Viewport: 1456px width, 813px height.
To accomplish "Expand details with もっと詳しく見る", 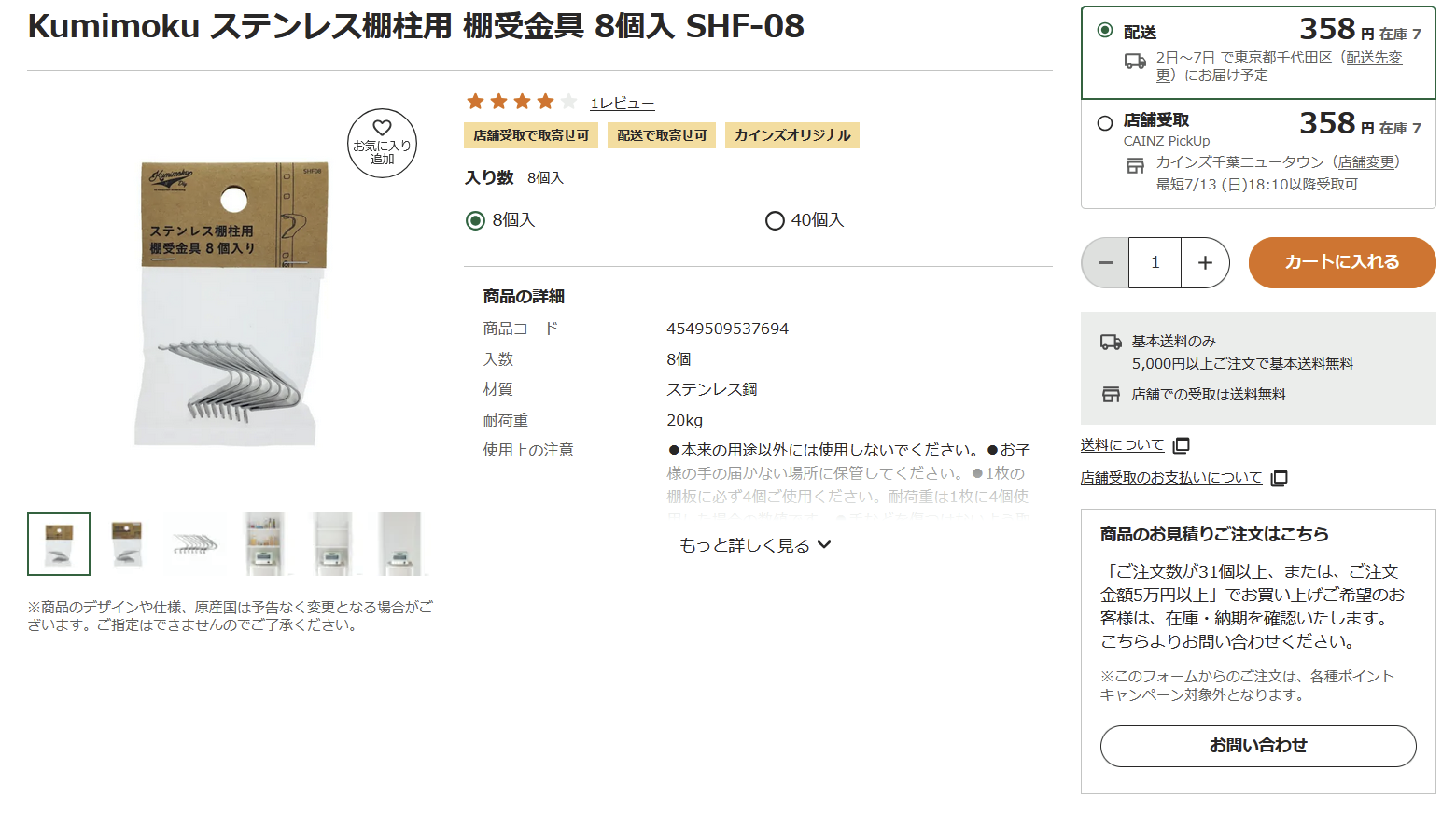I will (754, 545).
